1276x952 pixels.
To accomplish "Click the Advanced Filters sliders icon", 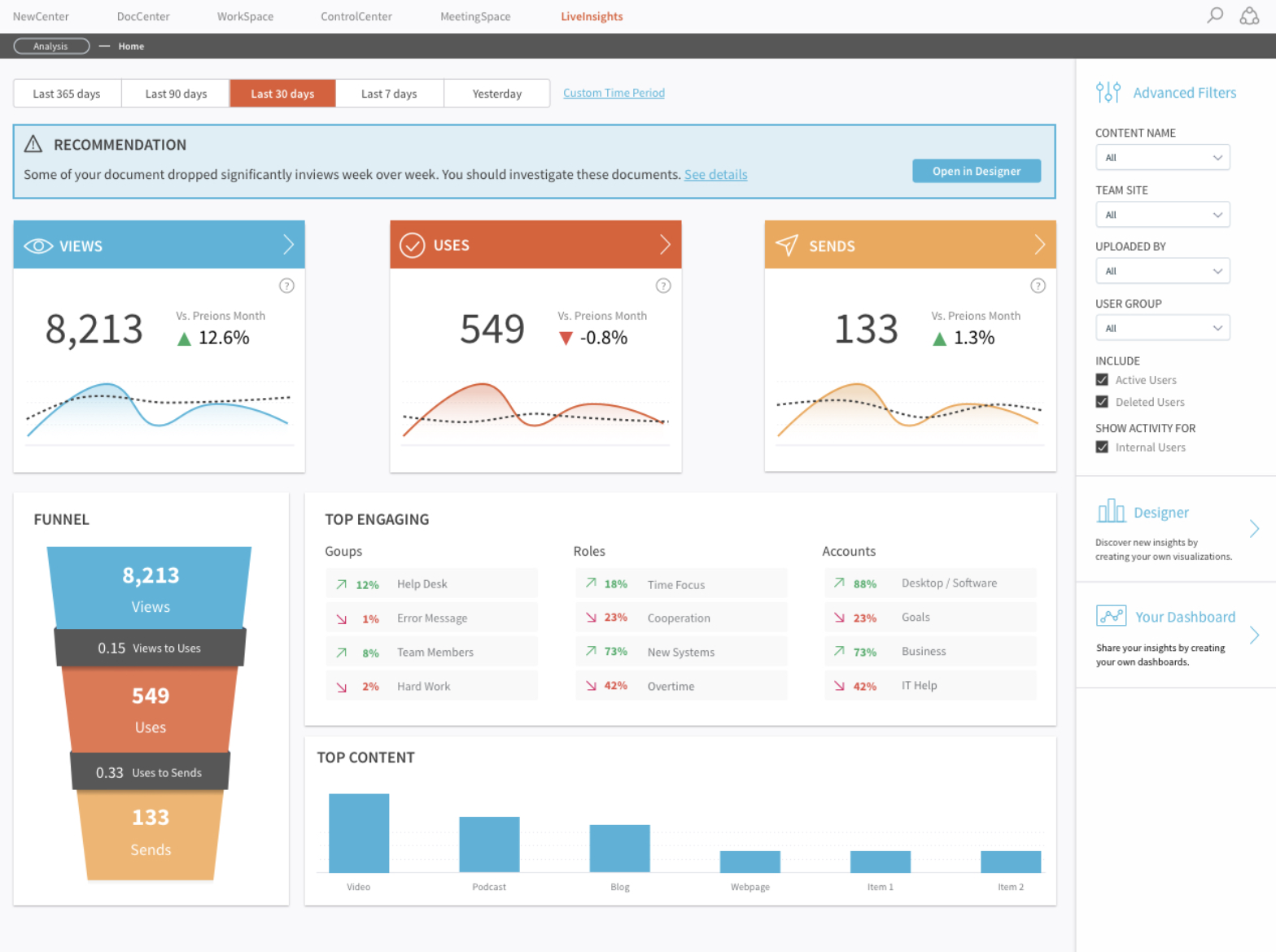I will point(1108,92).
